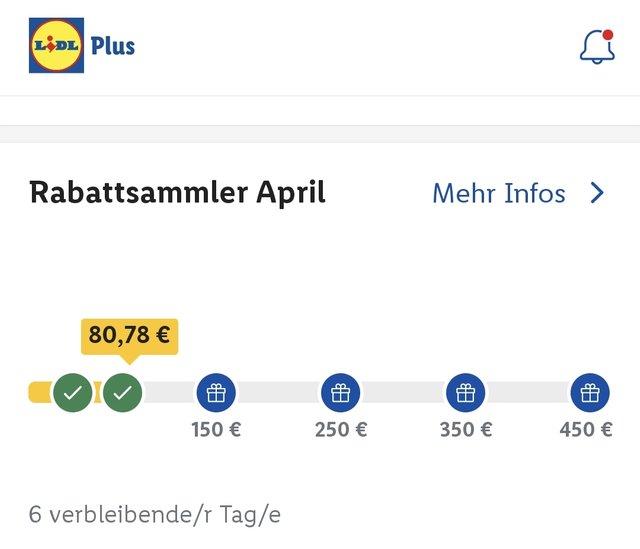Image resolution: width=640 pixels, height=549 pixels.
Task: Expand the chevron next to Mehr Infos
Action: click(x=598, y=193)
